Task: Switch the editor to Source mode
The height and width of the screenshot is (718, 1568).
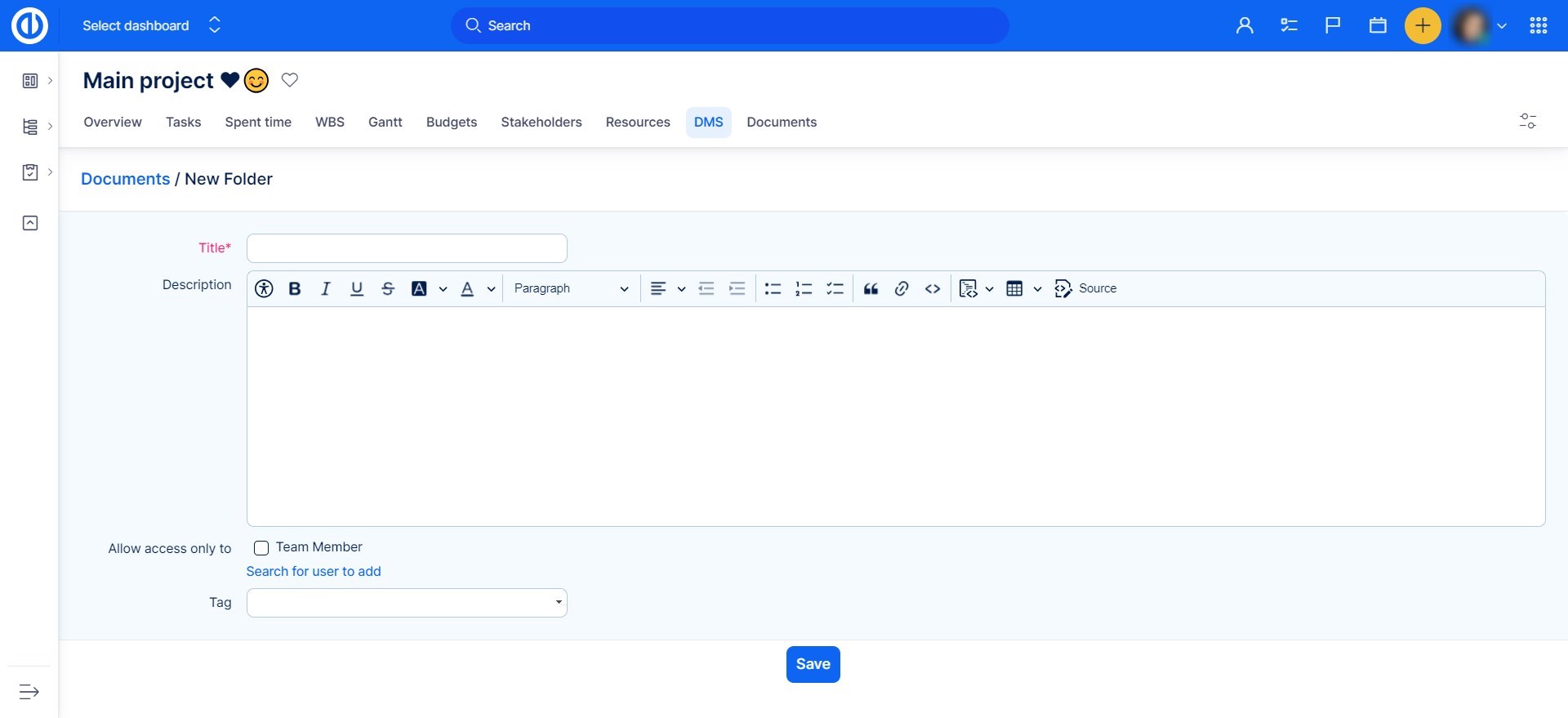Action: coord(1085,288)
